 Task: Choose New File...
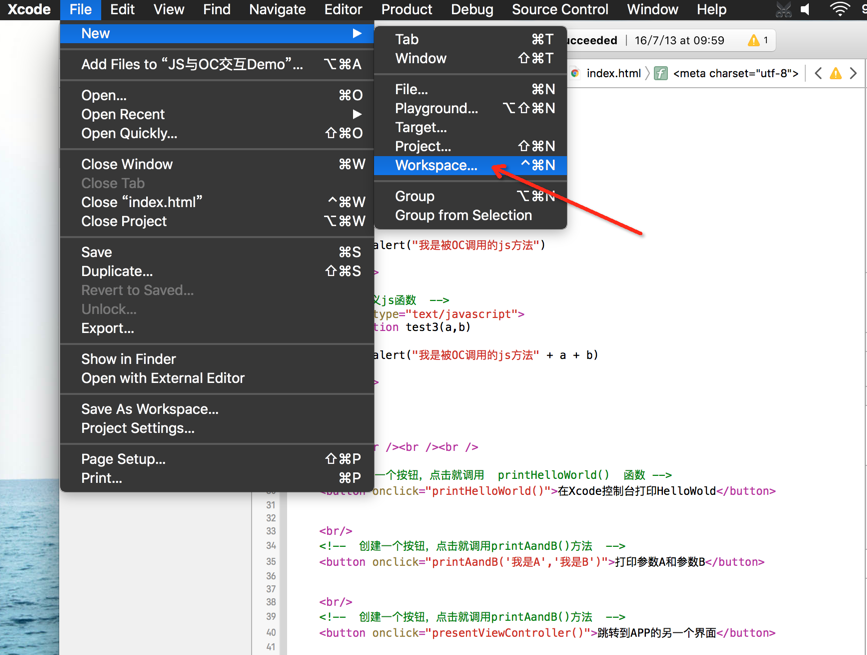[471, 89]
